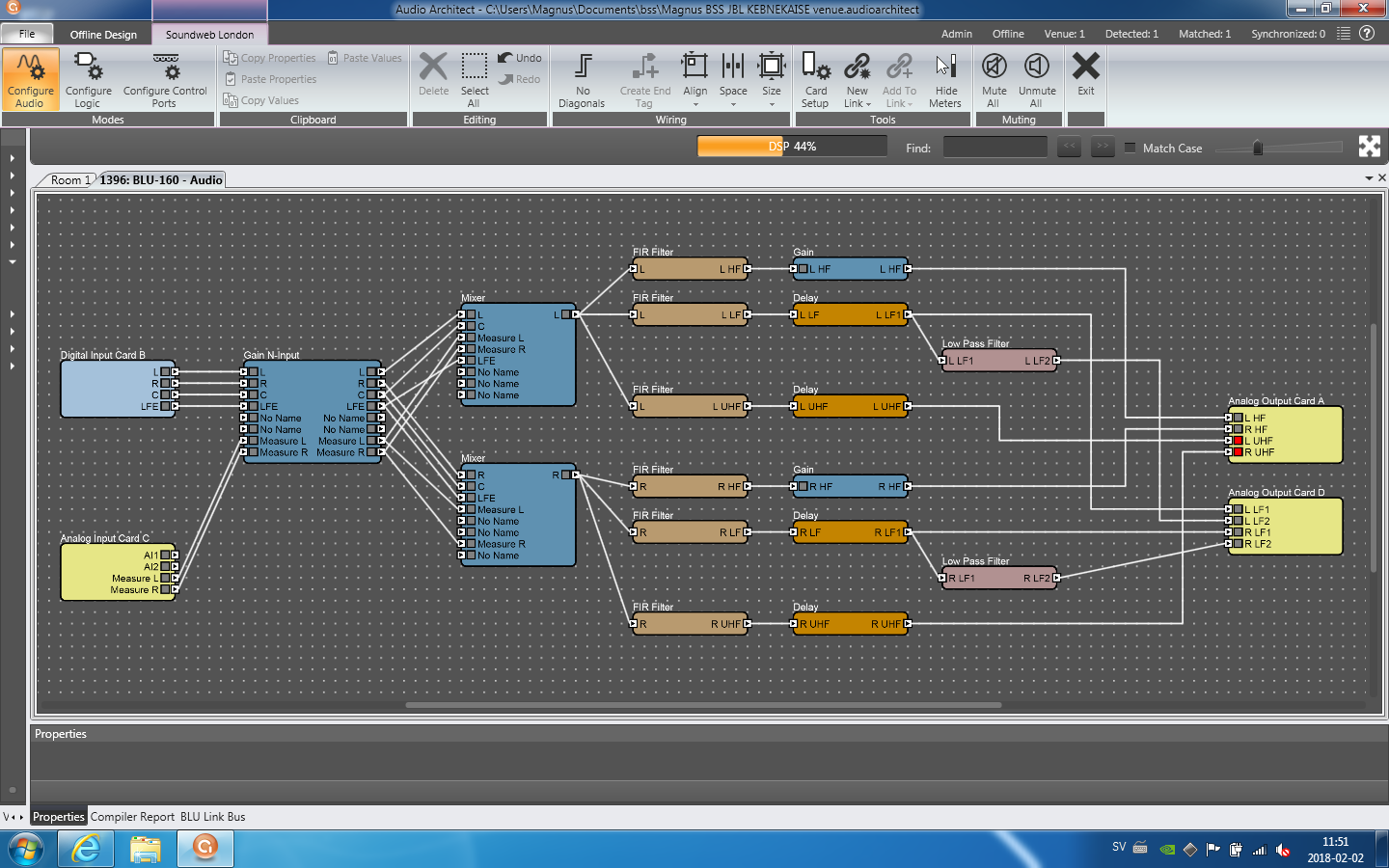Open Configure Control Ports mode

165,79
